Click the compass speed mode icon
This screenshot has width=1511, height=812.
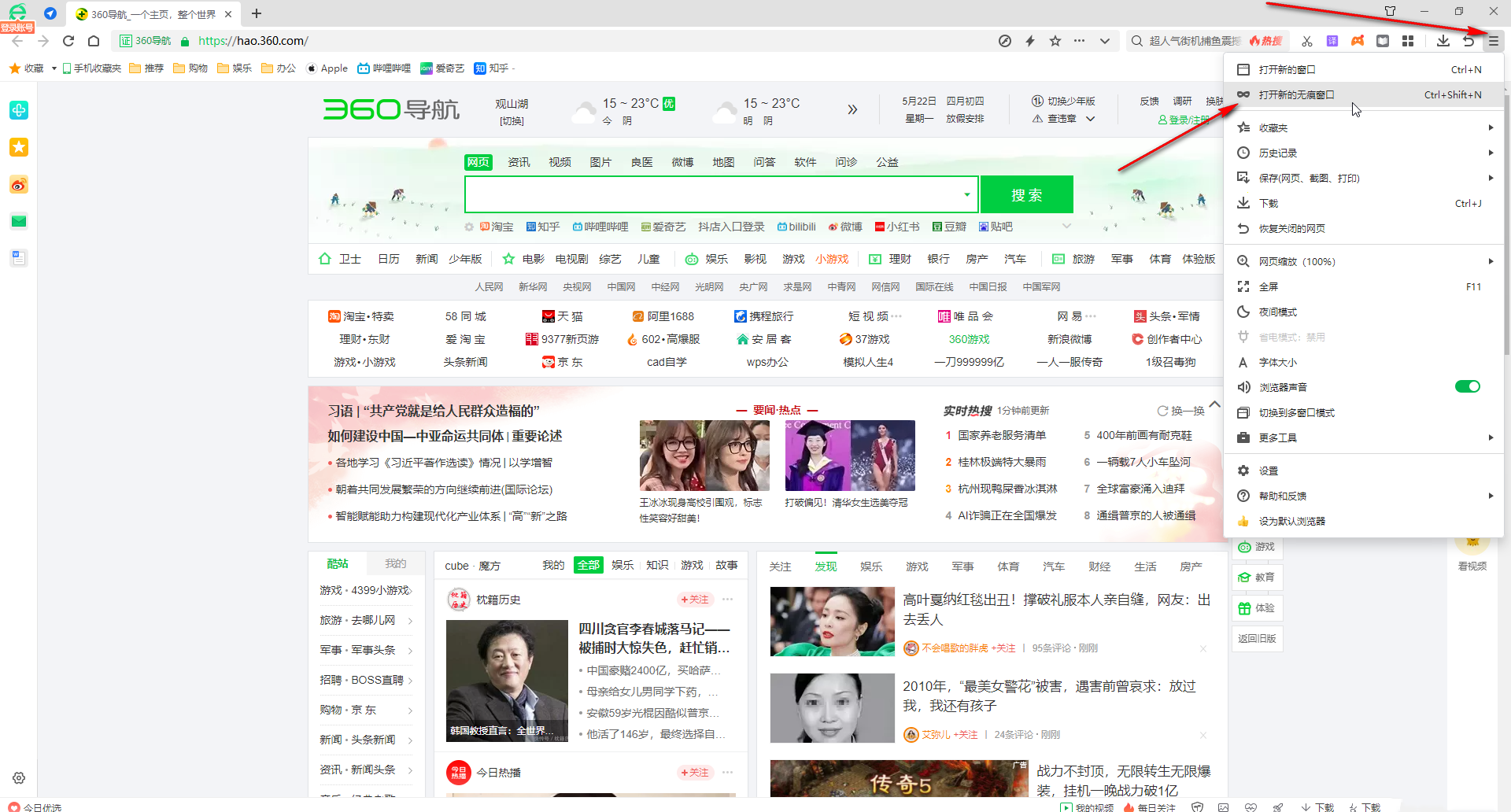point(1005,41)
